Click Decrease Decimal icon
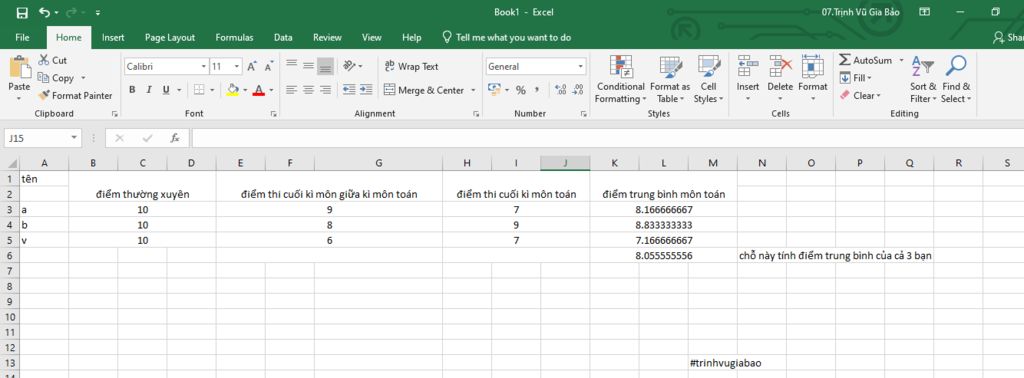The image size is (1024, 378). click(577, 90)
